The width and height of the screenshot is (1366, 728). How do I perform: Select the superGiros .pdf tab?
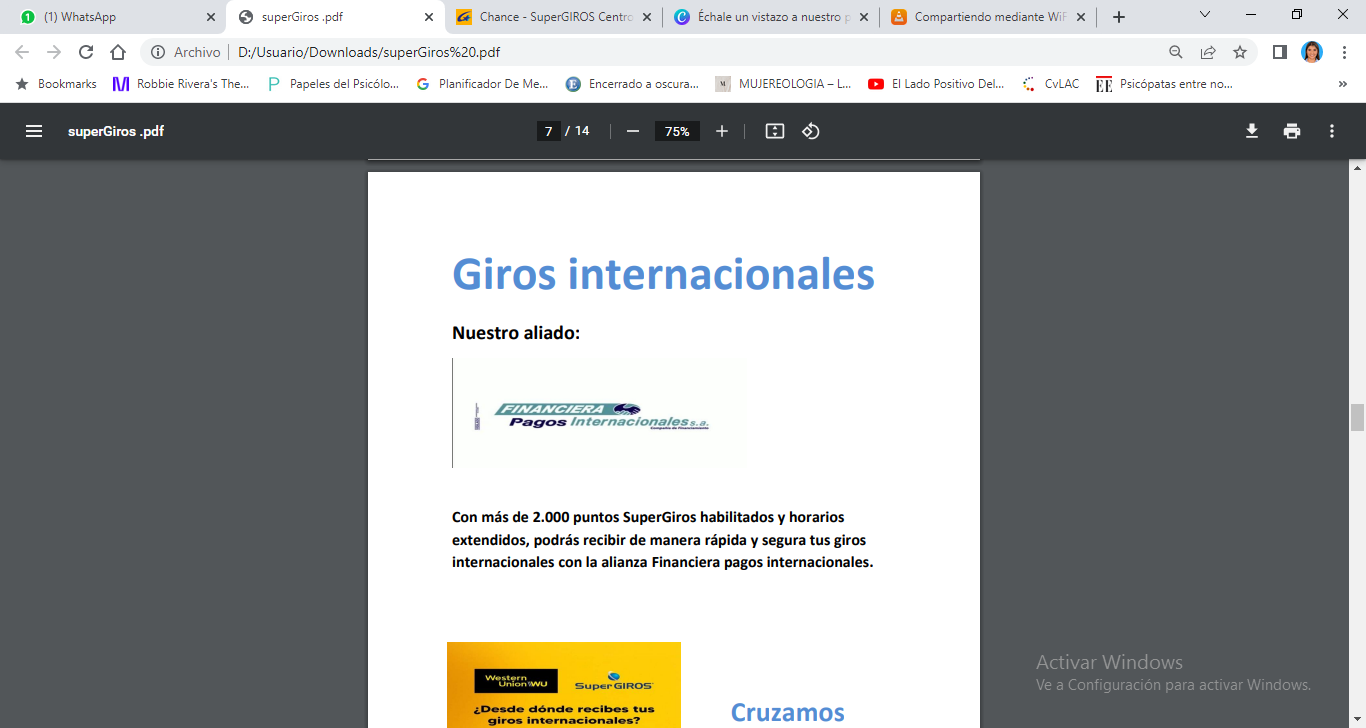coord(335,17)
